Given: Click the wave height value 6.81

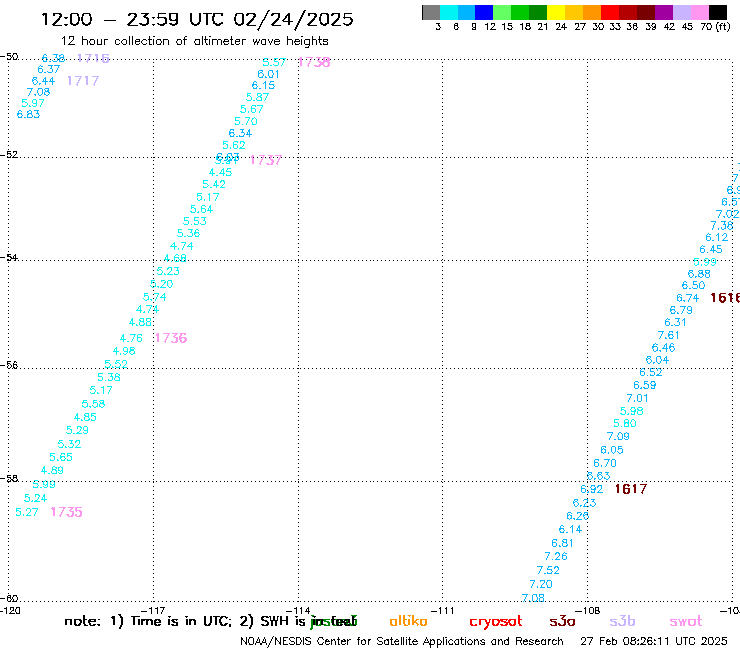Looking at the screenshot, I should 563,543.
